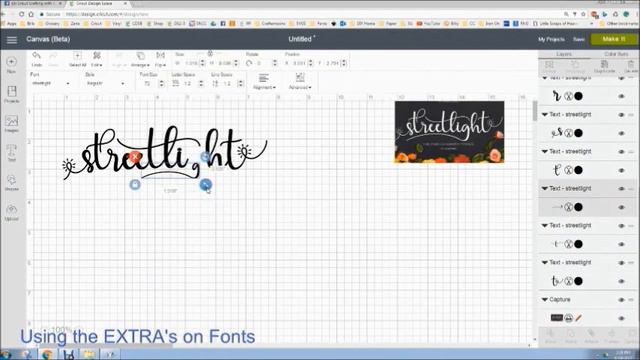Click the Canvas (Beta) title

tap(48, 39)
